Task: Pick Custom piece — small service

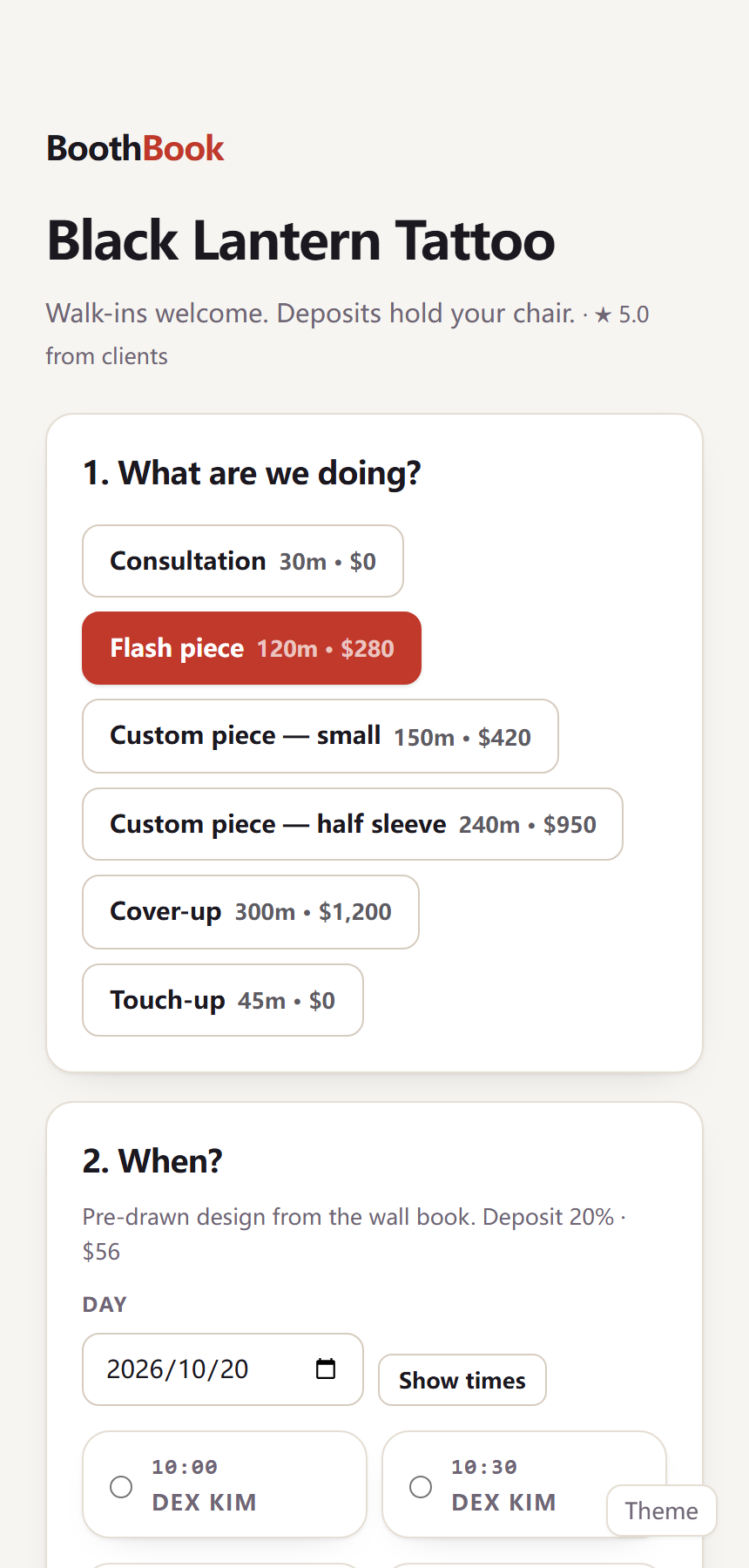Action: point(321,736)
